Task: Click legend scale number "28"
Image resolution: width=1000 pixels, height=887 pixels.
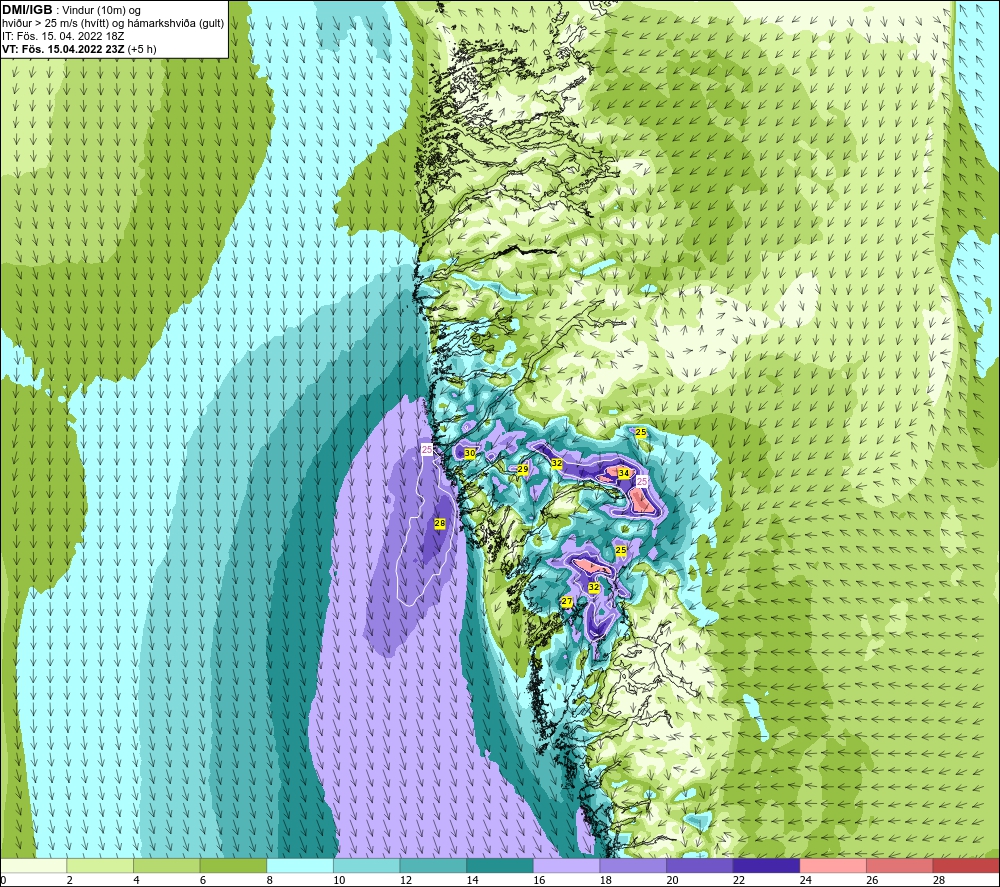Action: (939, 880)
